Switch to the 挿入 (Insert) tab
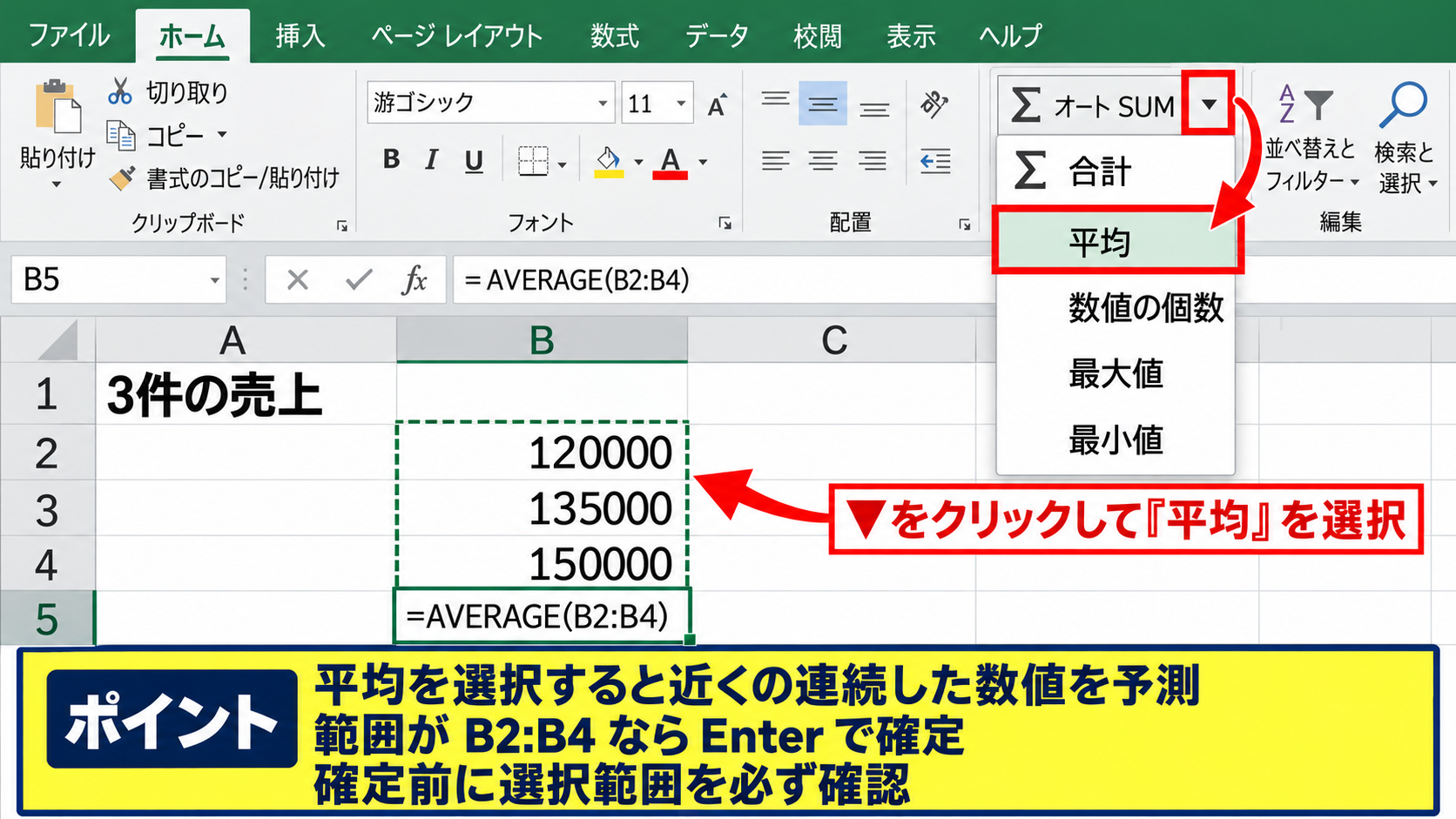Image resolution: width=1456 pixels, height=819 pixels. (x=300, y=36)
